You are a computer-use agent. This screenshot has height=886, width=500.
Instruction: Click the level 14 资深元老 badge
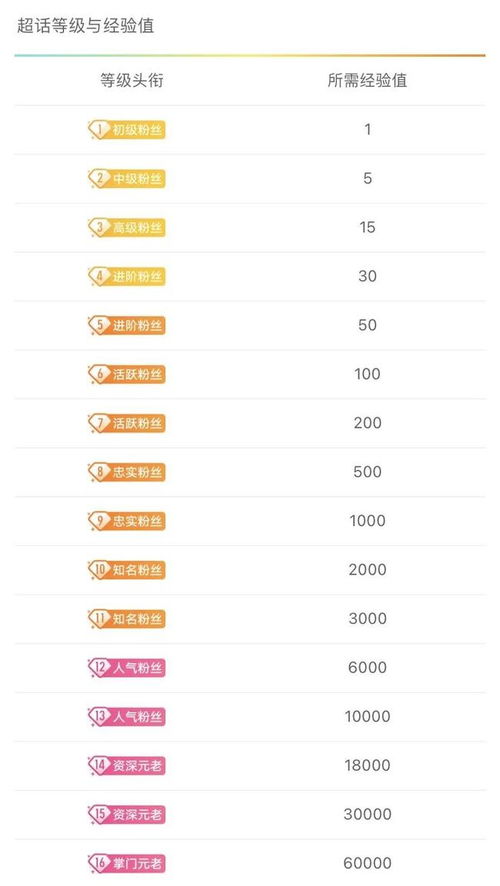click(x=127, y=766)
